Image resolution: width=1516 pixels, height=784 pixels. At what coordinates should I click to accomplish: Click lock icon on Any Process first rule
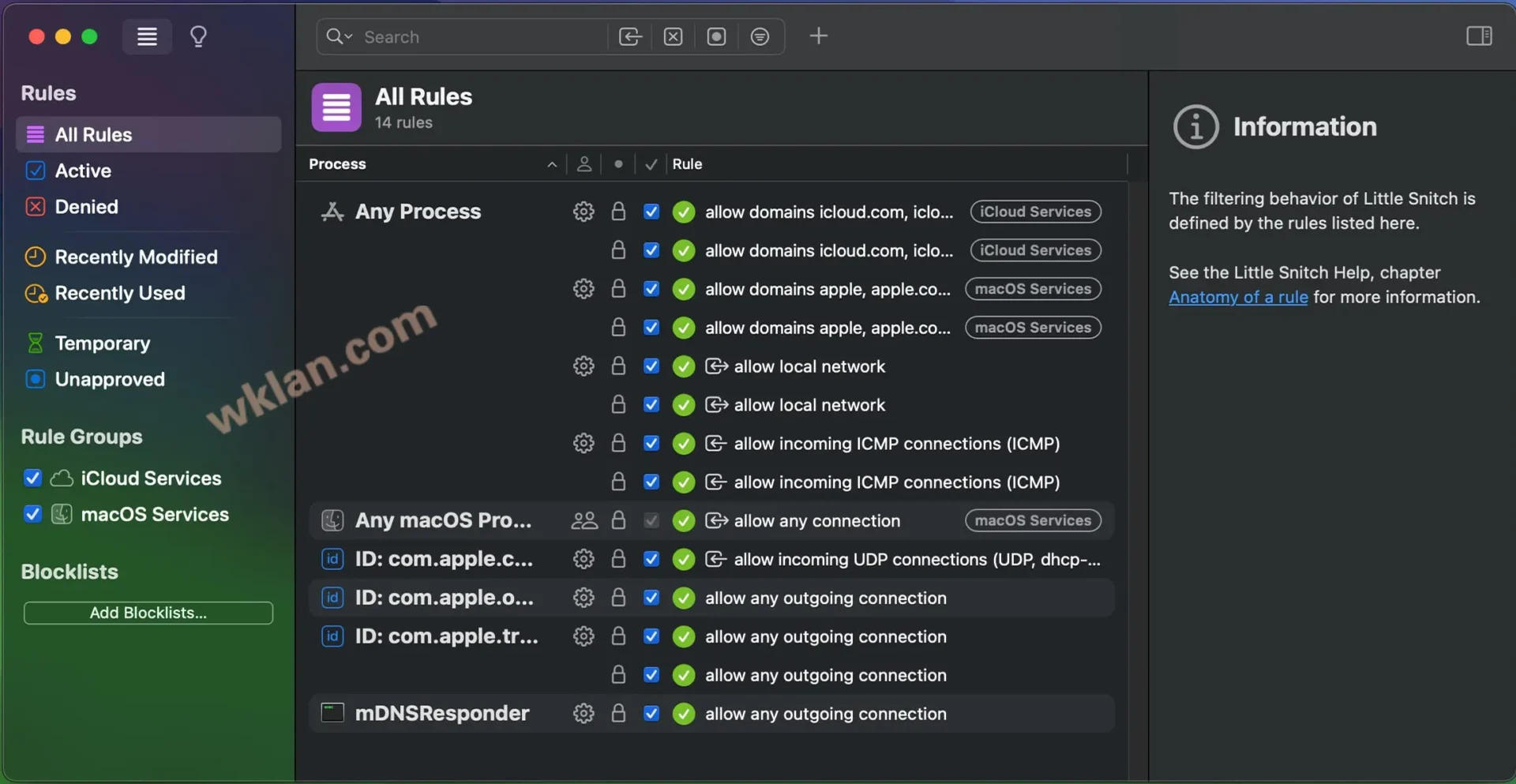[x=618, y=211]
